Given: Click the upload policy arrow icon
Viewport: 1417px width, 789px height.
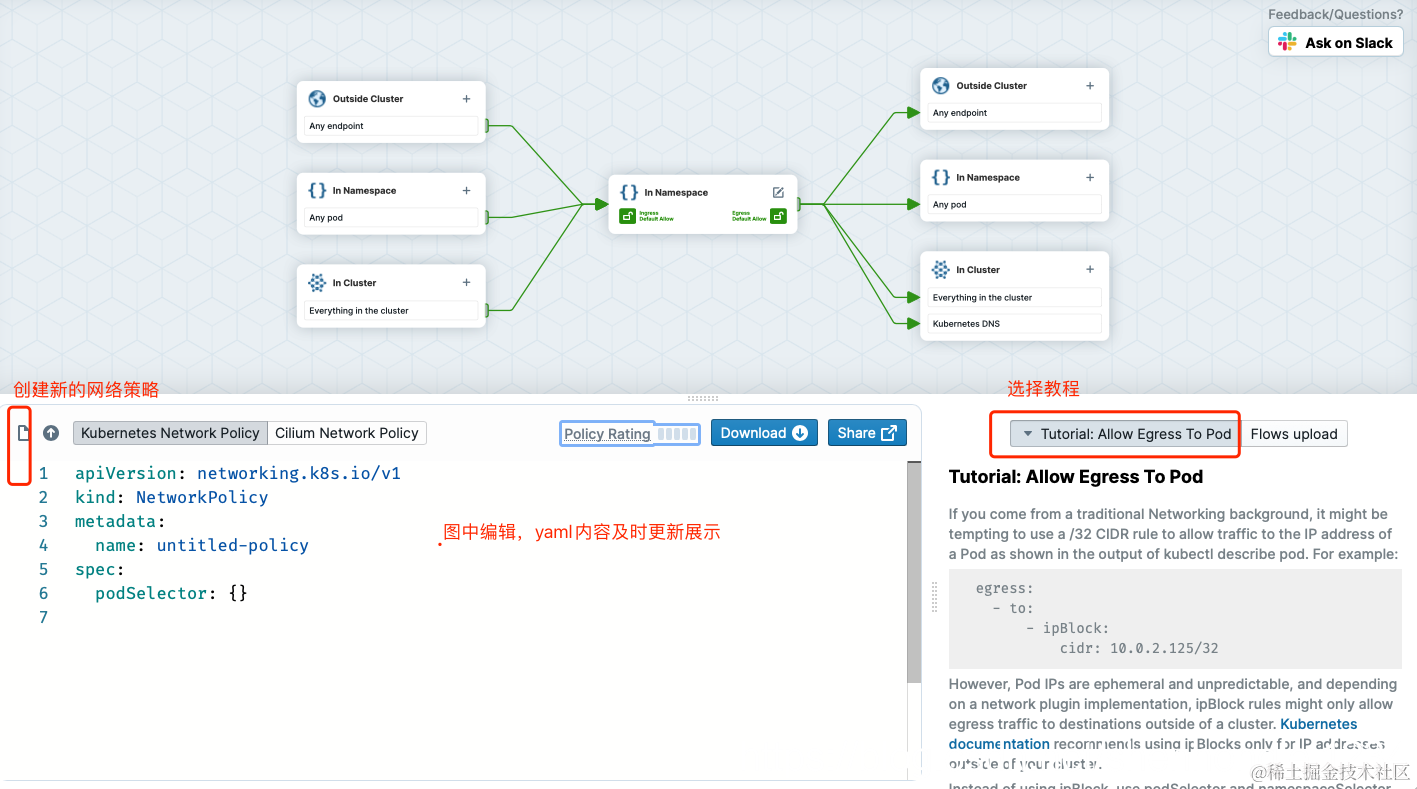Looking at the screenshot, I should coord(50,432).
